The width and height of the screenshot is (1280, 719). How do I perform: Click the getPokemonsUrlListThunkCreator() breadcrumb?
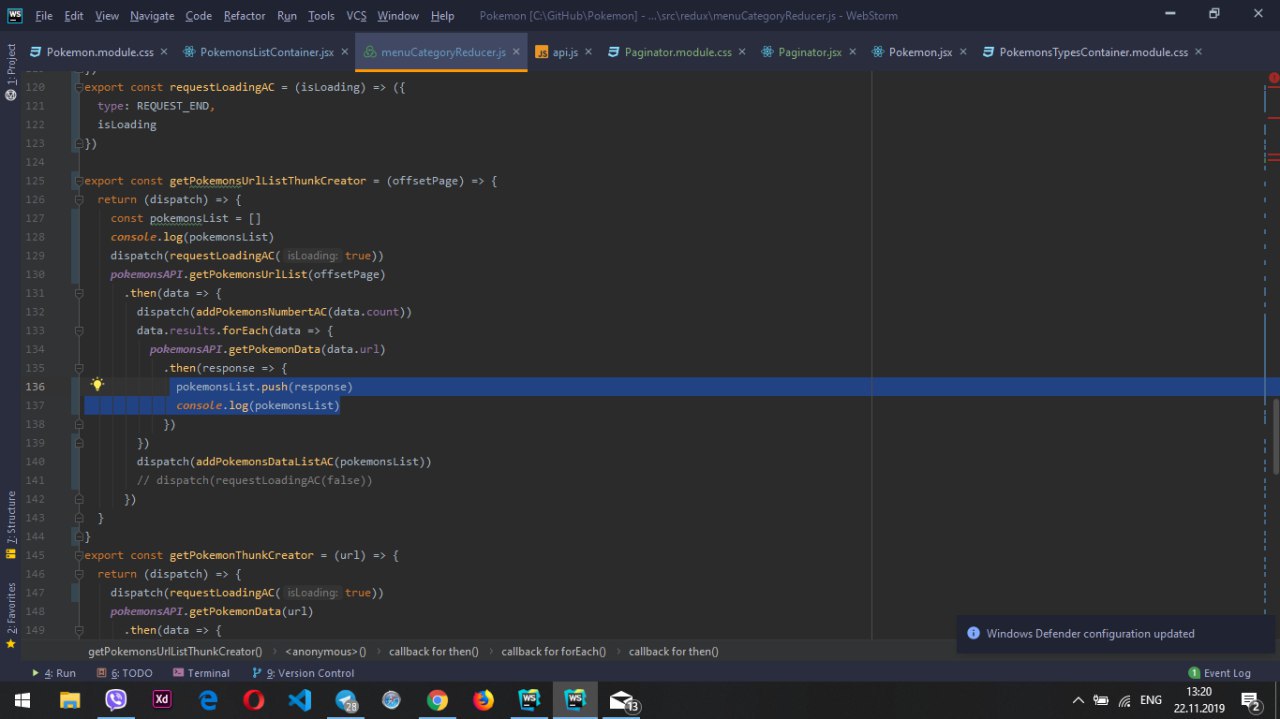tap(175, 651)
